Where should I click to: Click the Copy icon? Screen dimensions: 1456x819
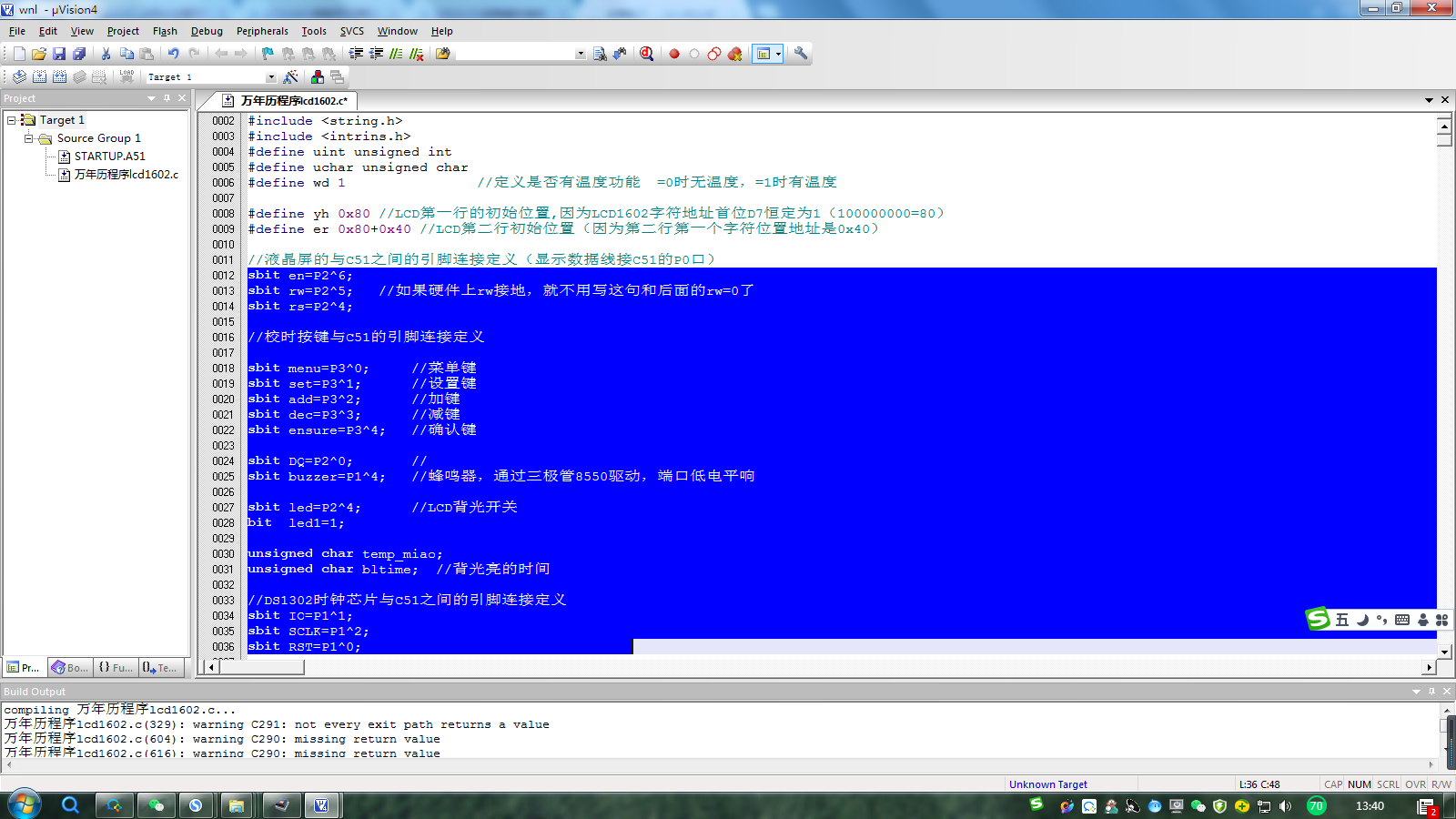click(x=126, y=54)
